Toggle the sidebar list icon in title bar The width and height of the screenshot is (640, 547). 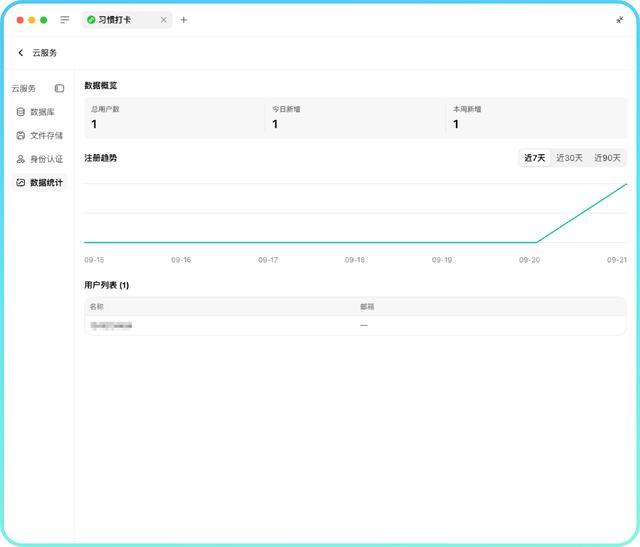64,20
